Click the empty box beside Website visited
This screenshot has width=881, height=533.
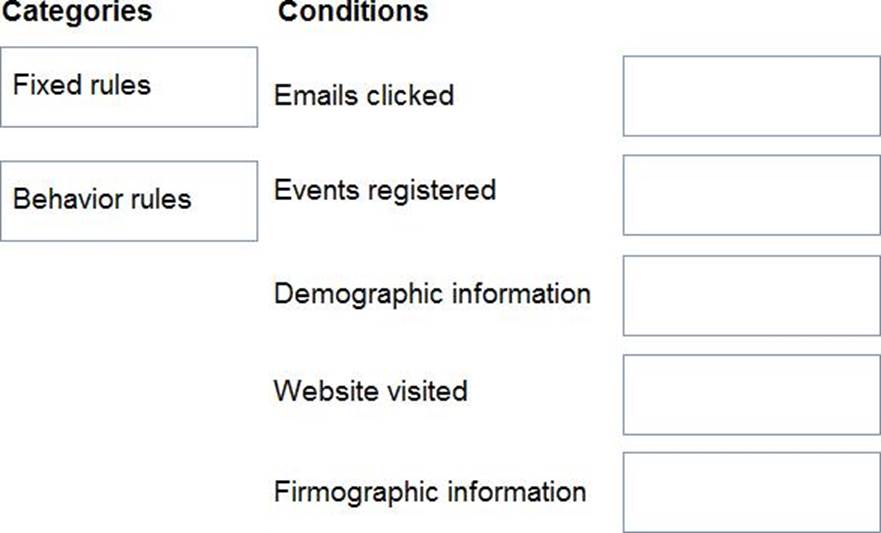pyautogui.click(x=751, y=394)
